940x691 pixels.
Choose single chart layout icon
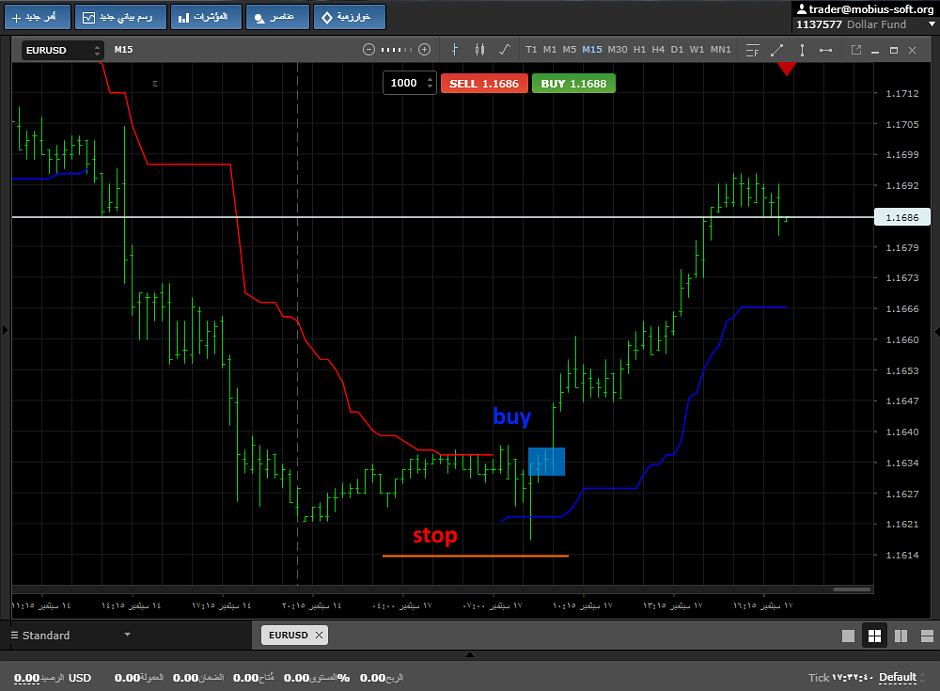(x=848, y=636)
